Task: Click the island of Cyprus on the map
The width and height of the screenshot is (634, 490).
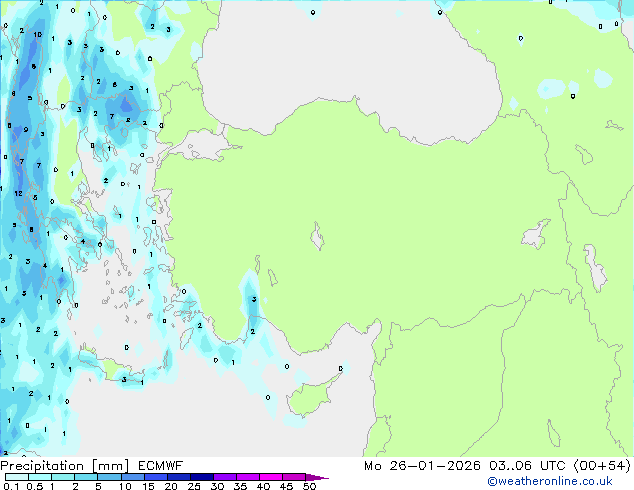Action: pyautogui.click(x=311, y=397)
